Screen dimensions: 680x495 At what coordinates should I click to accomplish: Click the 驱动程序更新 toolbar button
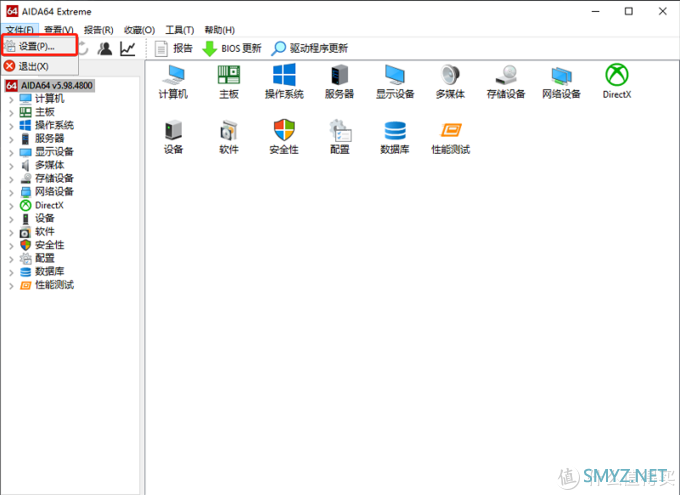pyautogui.click(x=309, y=48)
